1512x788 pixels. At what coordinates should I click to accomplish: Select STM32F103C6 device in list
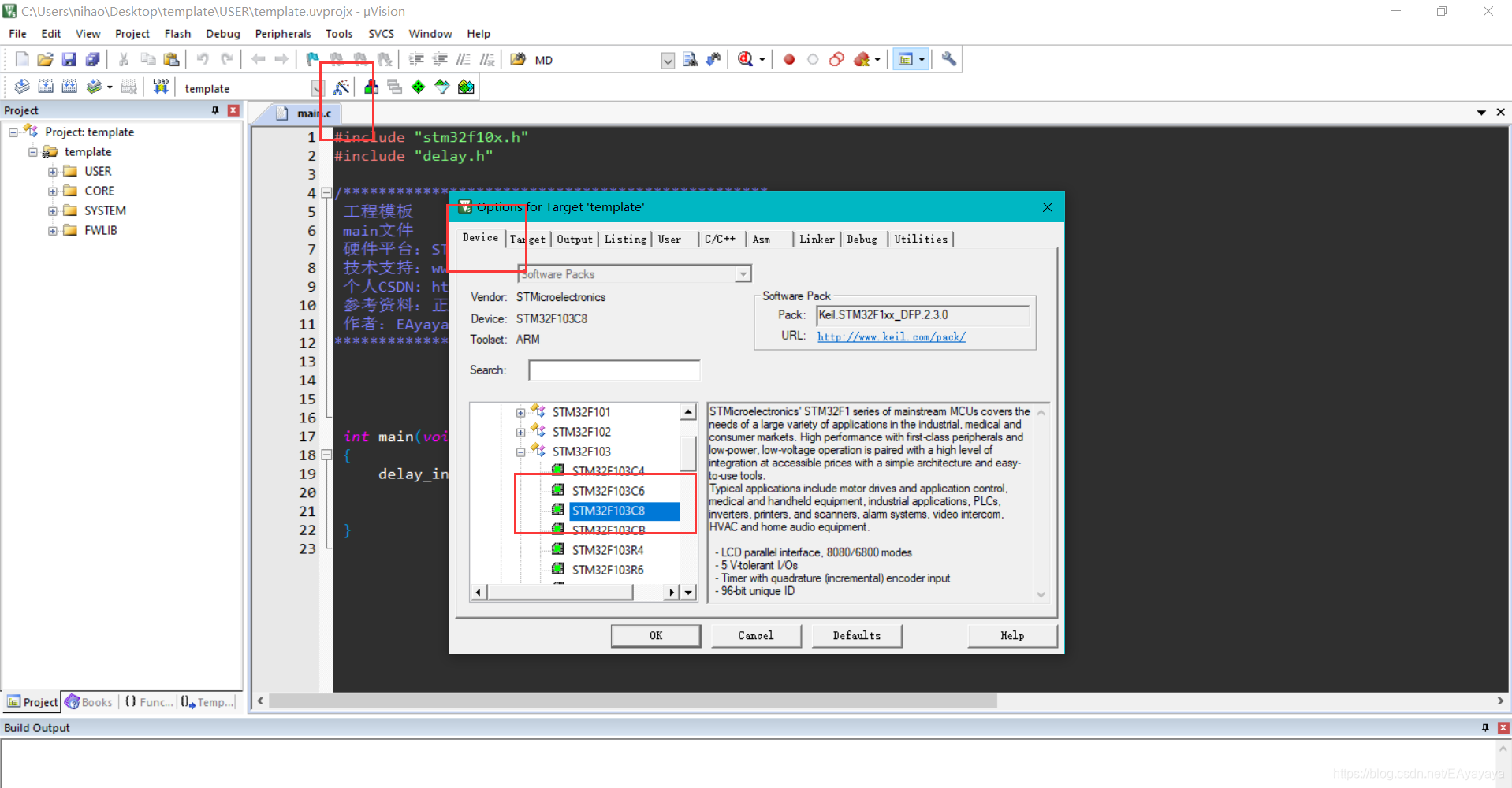[608, 491]
